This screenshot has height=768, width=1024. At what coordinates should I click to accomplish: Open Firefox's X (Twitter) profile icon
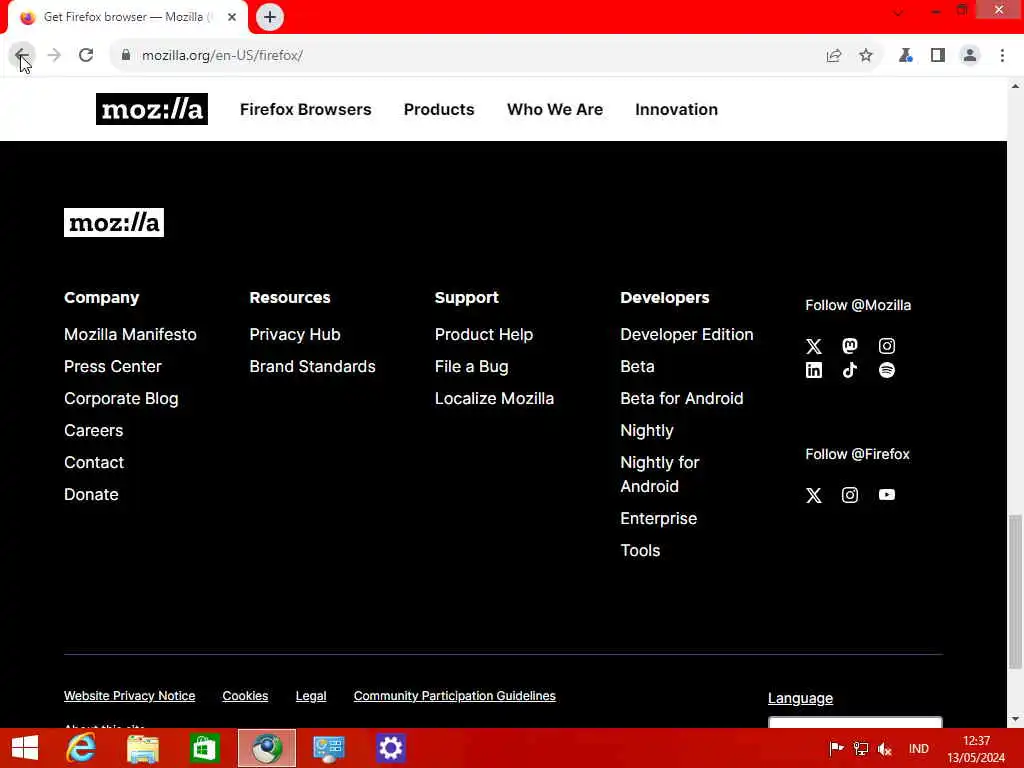click(814, 495)
